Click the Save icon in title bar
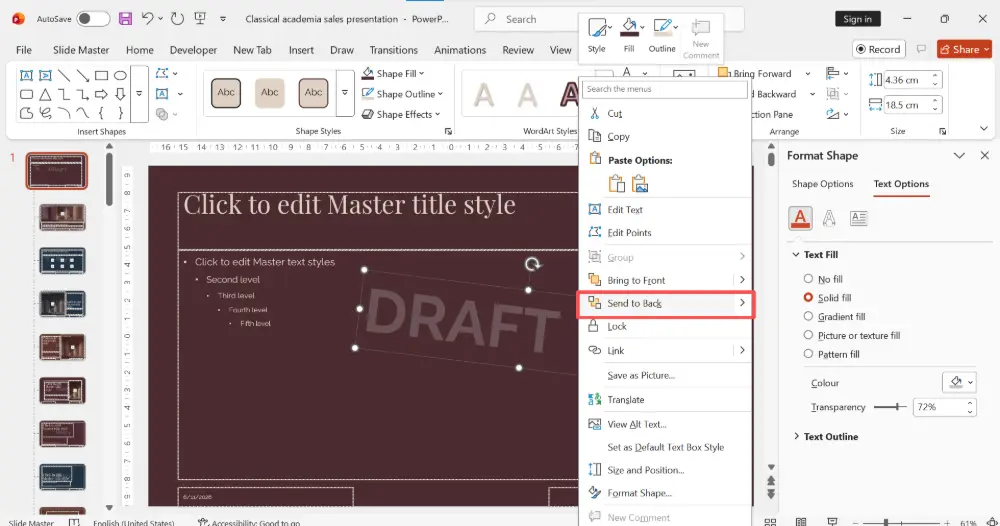The width and height of the screenshot is (1000, 526). click(126, 18)
